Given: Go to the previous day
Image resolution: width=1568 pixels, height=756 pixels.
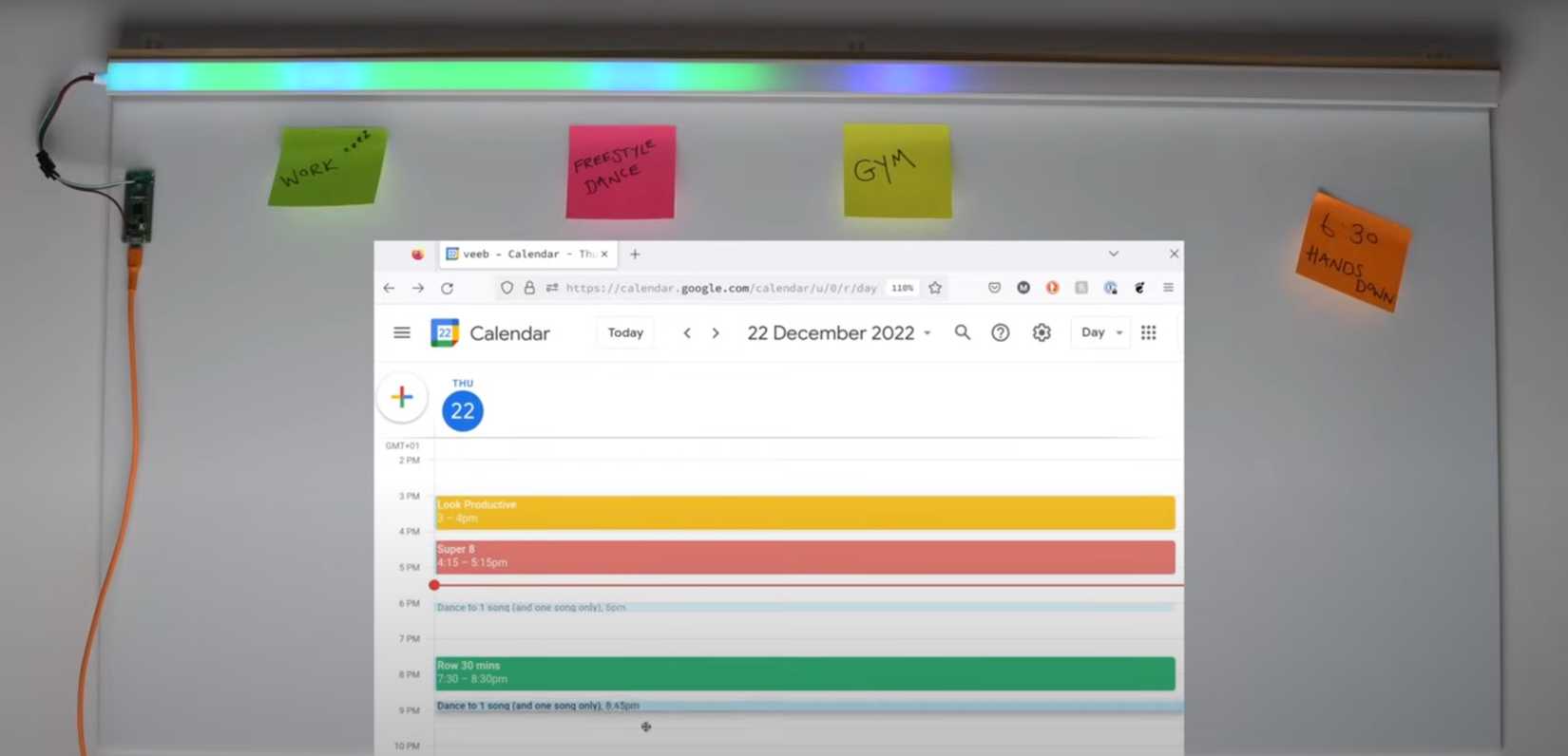Looking at the screenshot, I should coord(687,332).
